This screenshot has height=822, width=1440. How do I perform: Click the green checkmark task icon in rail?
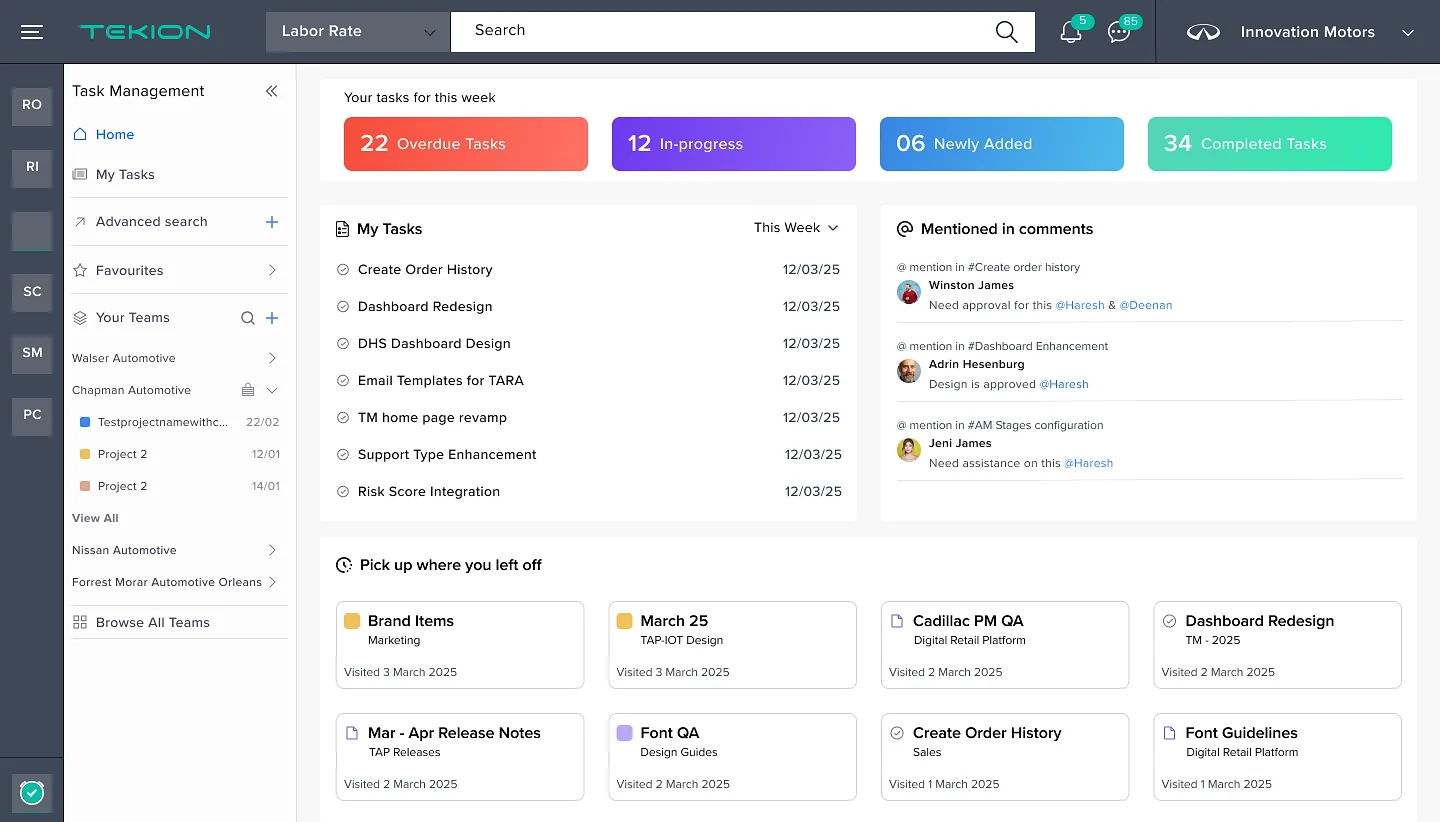[x=32, y=793]
